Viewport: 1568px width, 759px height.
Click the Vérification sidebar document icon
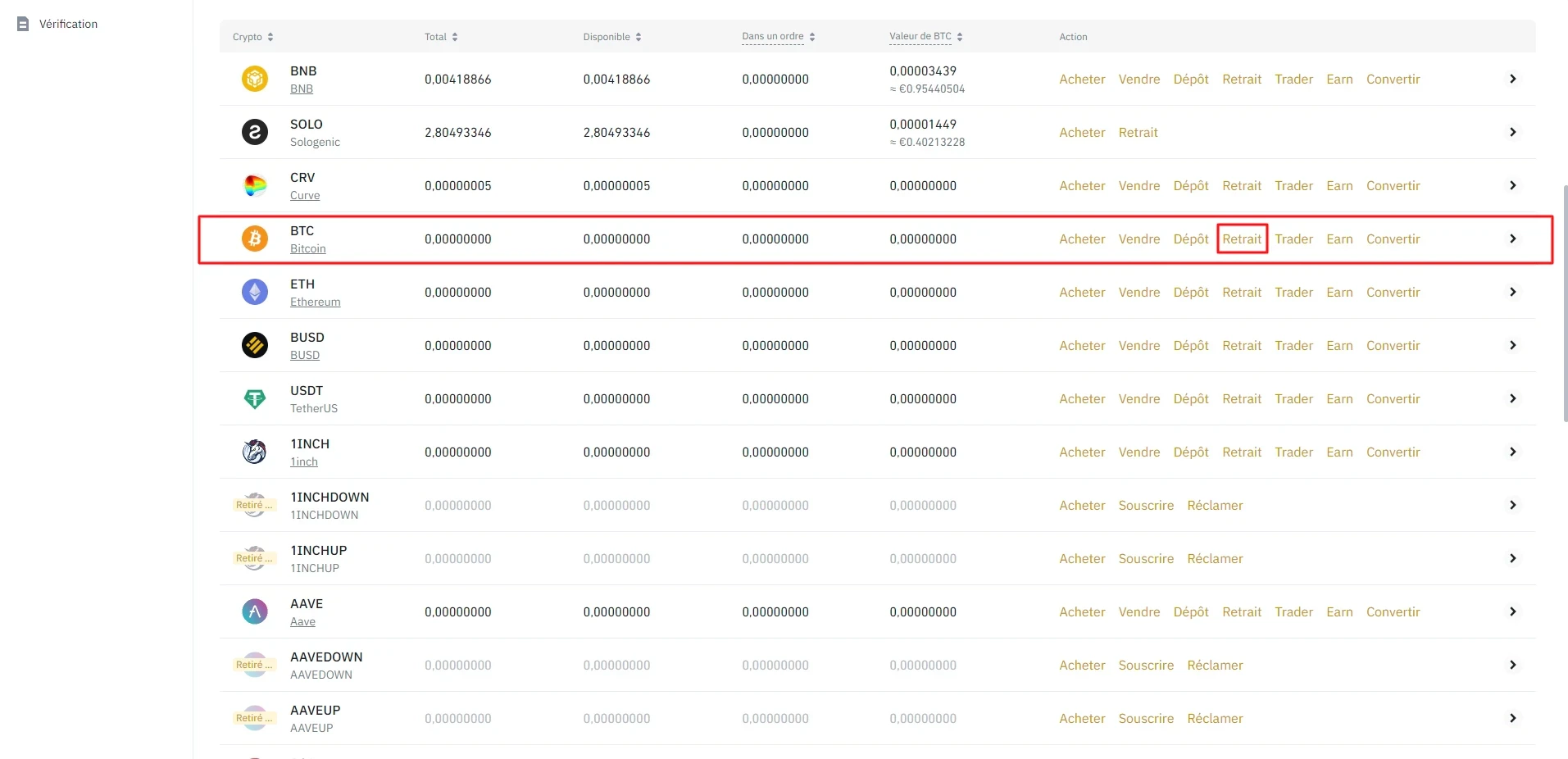click(x=23, y=24)
